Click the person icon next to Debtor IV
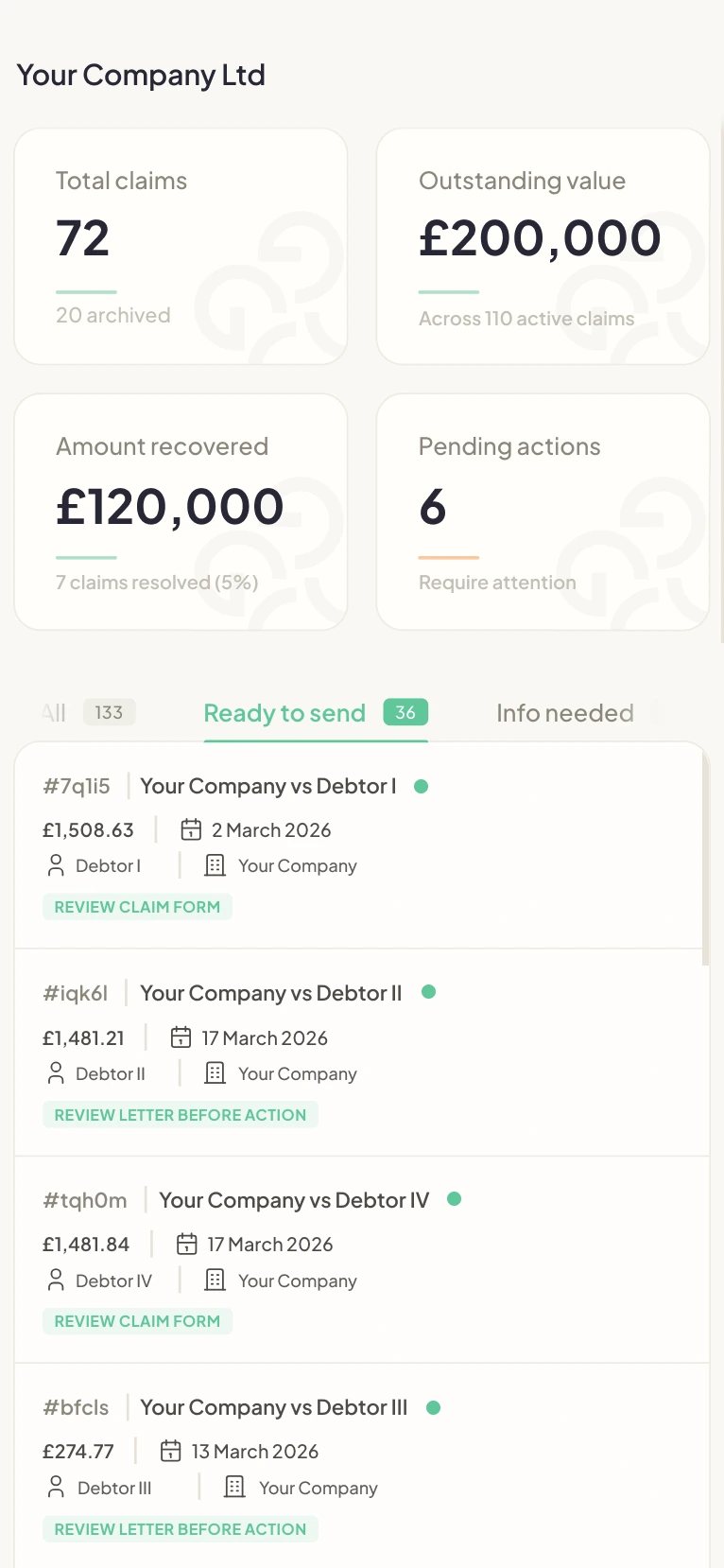724x1568 pixels. coord(56,1281)
